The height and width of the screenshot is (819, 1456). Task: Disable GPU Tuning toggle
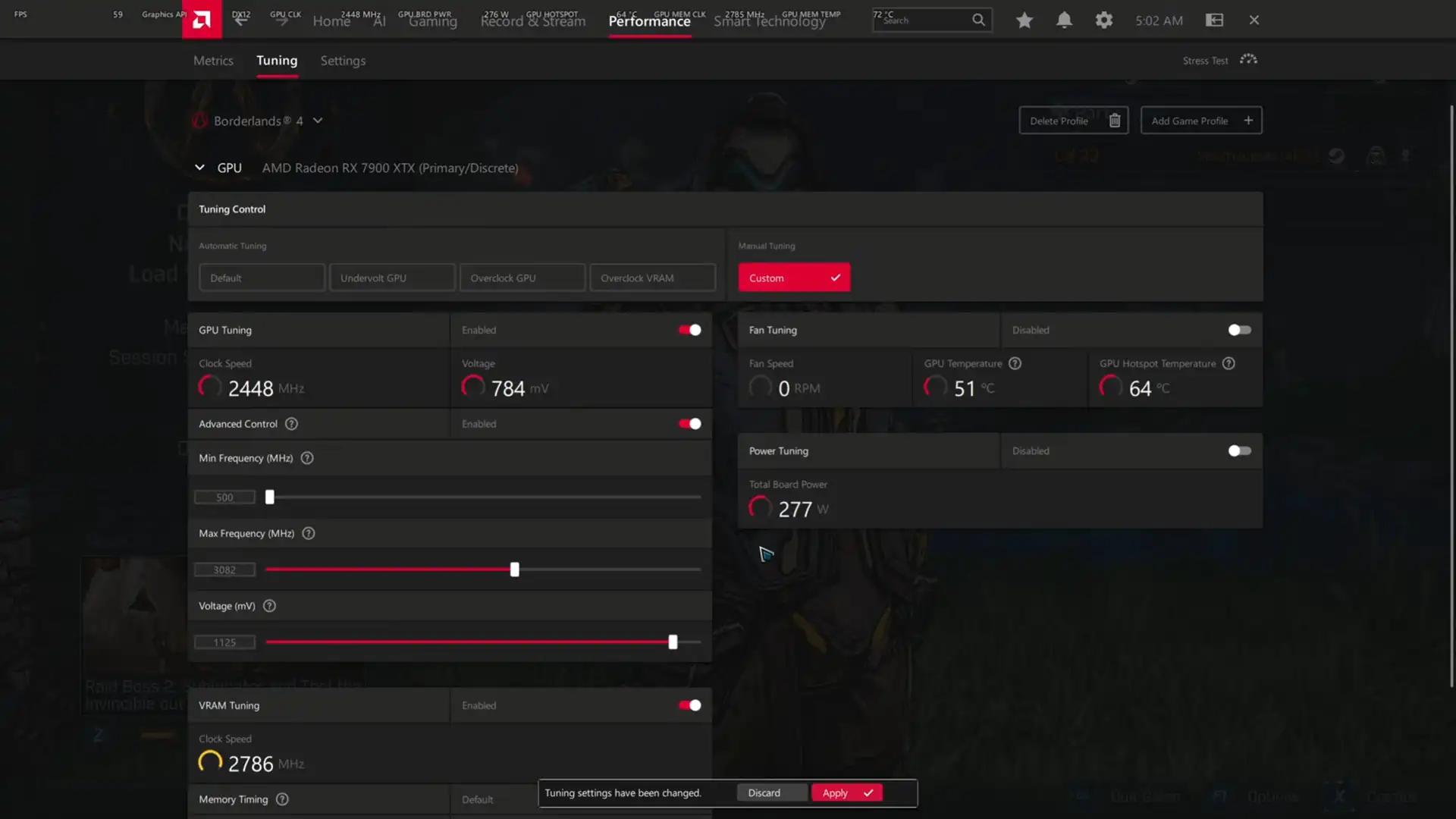tap(689, 330)
